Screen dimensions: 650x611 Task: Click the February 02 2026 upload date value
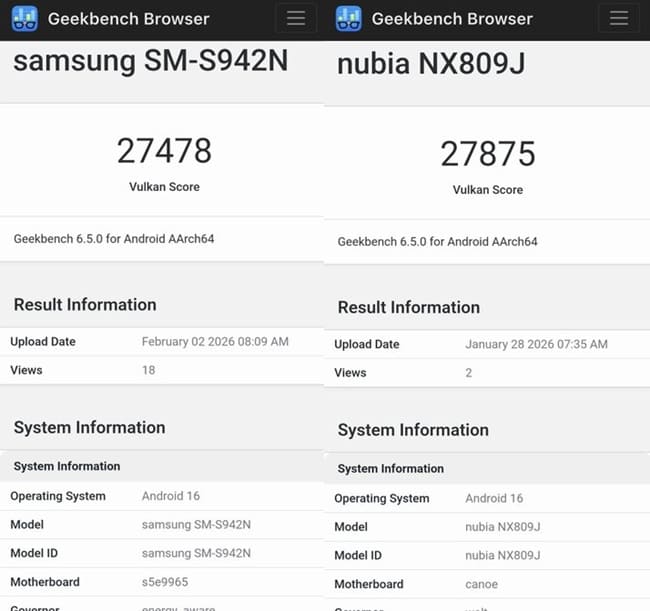(215, 342)
